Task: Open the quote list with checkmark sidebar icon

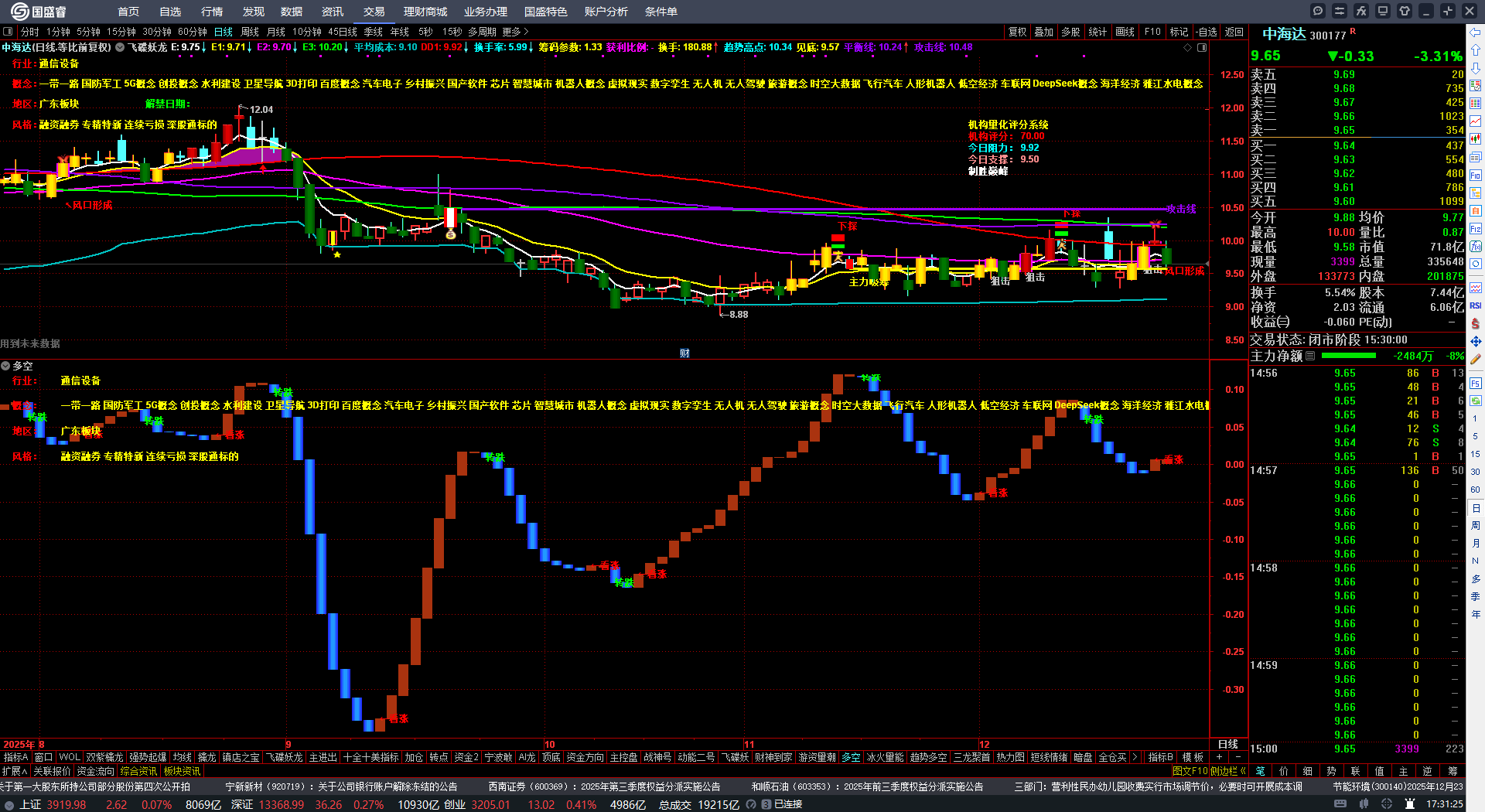Action: (1476, 86)
